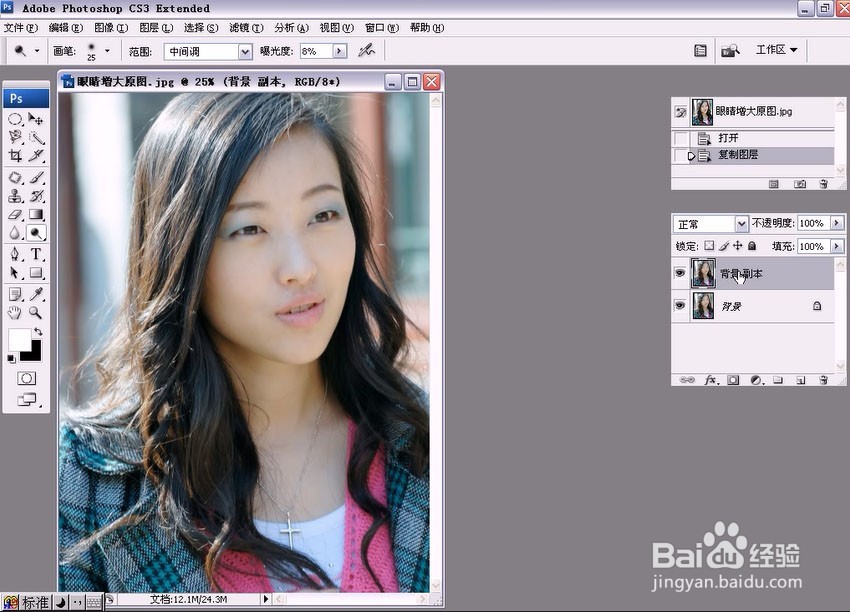The height and width of the screenshot is (612, 850).
Task: Set history brush source to 复制图层 state
Action: tap(681, 156)
